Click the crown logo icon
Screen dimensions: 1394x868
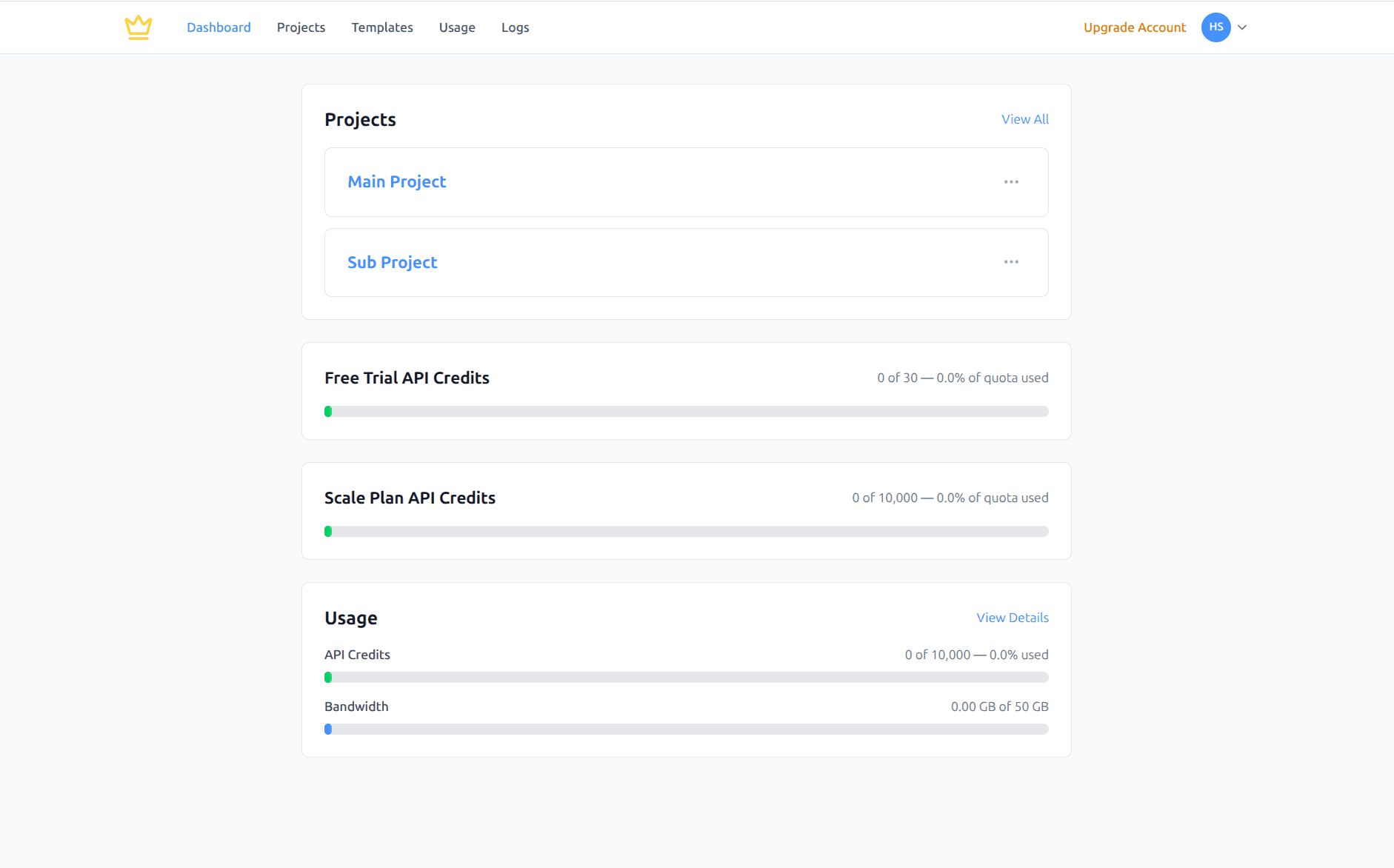pyautogui.click(x=139, y=27)
